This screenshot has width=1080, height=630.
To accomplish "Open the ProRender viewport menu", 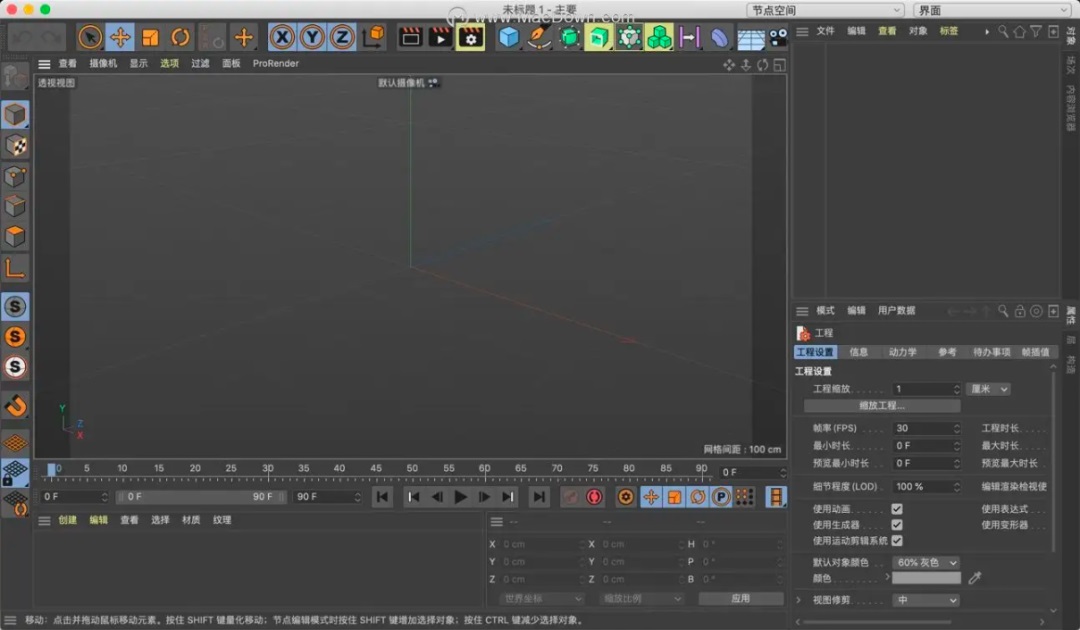I will point(276,63).
